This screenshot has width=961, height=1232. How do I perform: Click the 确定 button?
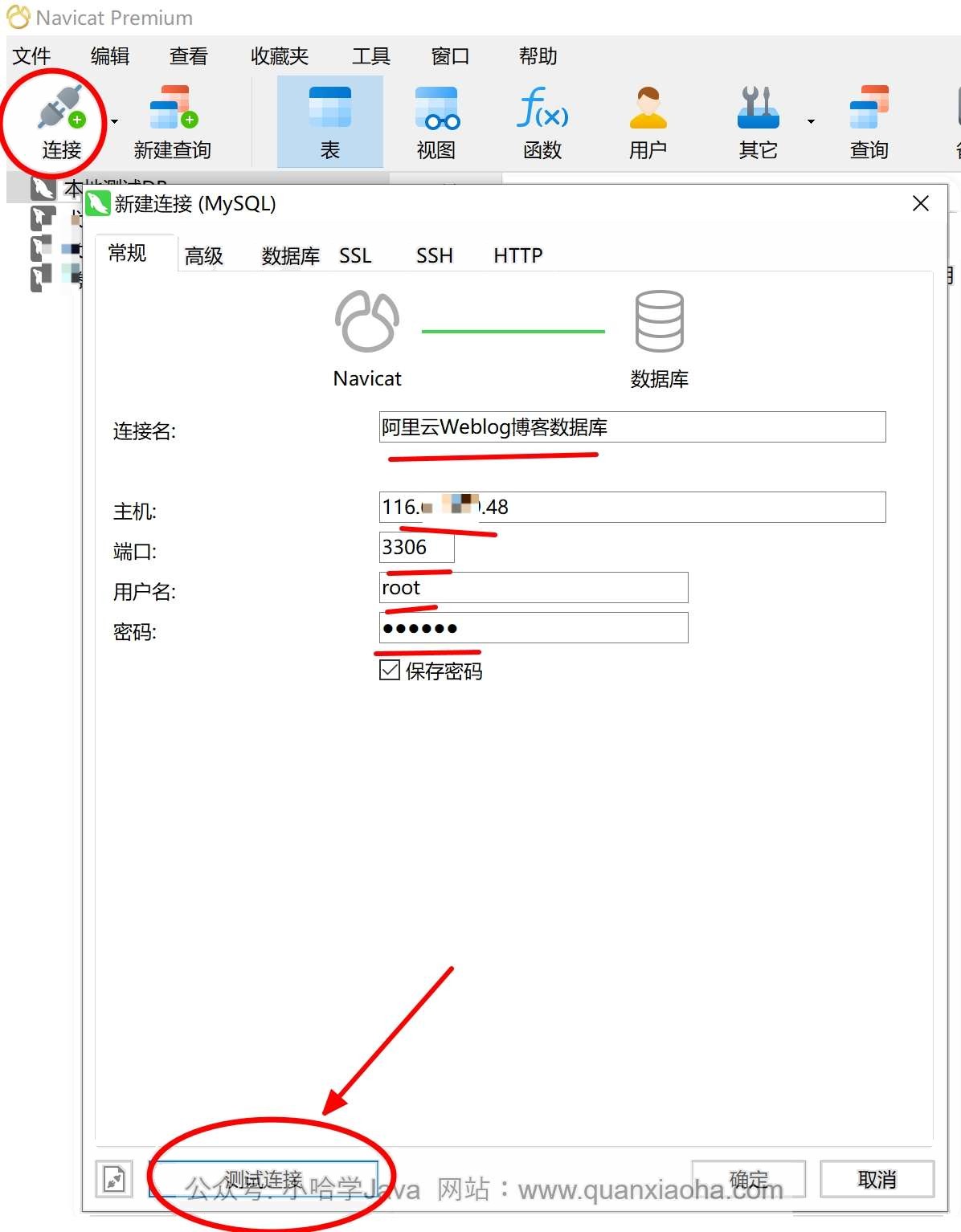coord(748,1179)
